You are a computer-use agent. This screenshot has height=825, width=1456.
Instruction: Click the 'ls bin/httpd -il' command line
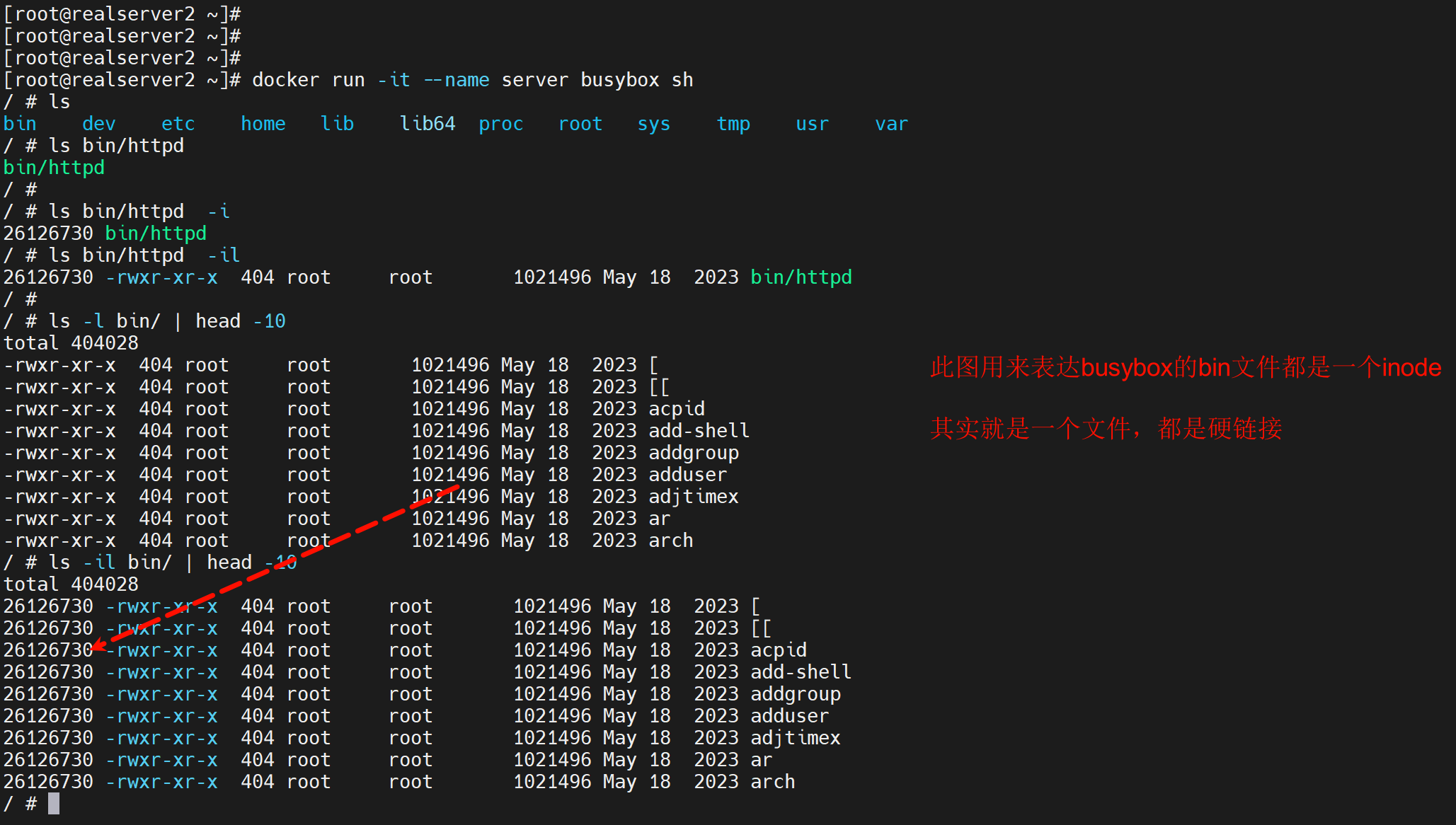point(144,255)
